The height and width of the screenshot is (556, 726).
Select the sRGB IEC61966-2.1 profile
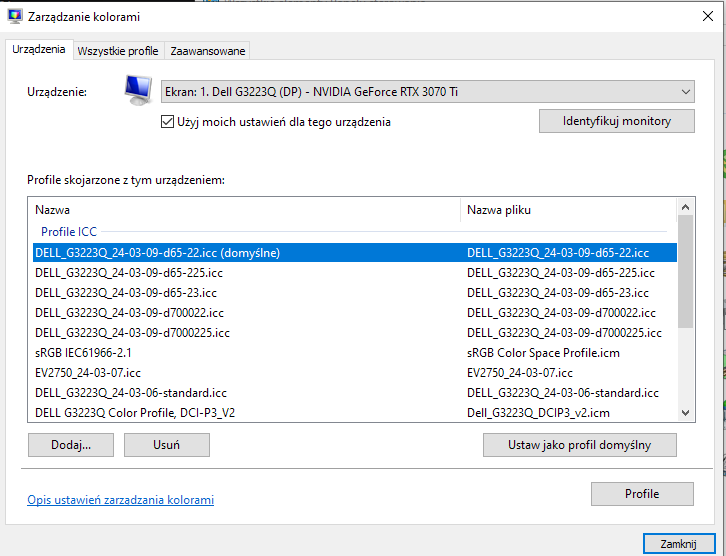click(x=84, y=353)
